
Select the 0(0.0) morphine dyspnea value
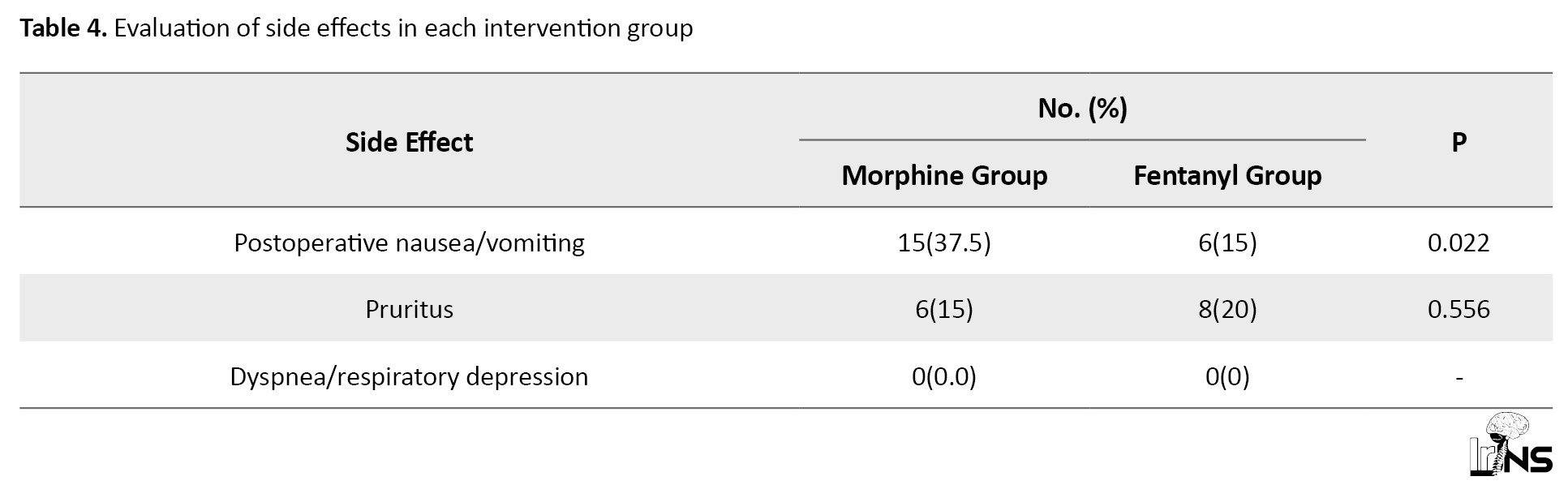point(944,376)
